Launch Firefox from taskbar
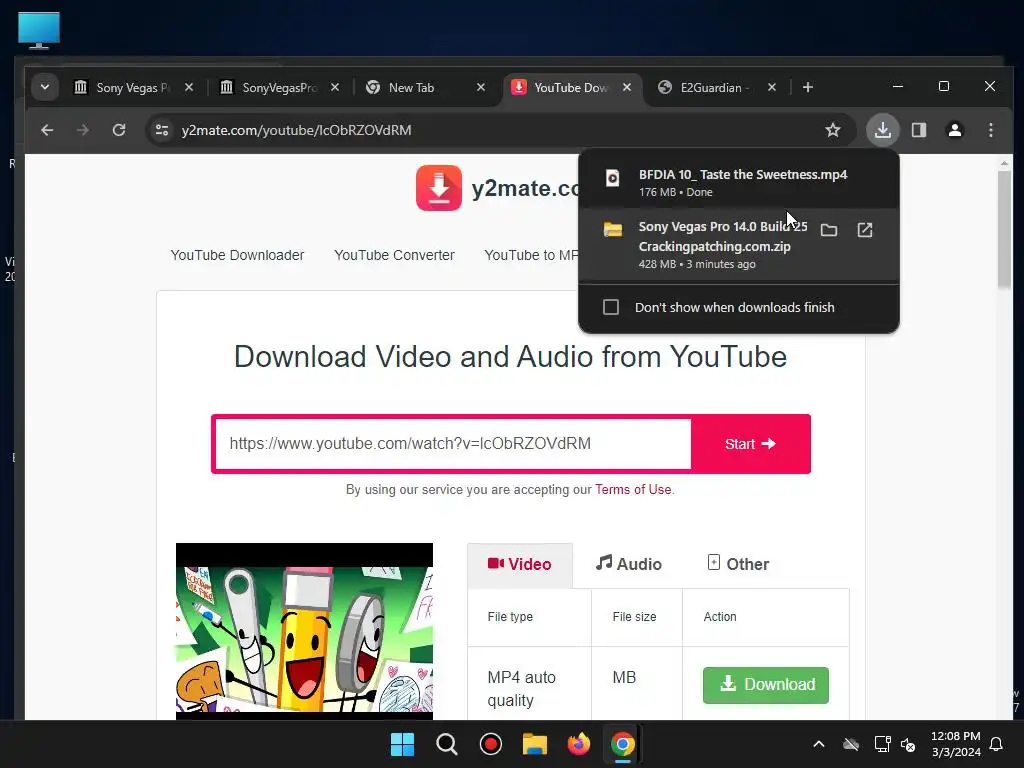The height and width of the screenshot is (768, 1024). pyautogui.click(x=579, y=744)
